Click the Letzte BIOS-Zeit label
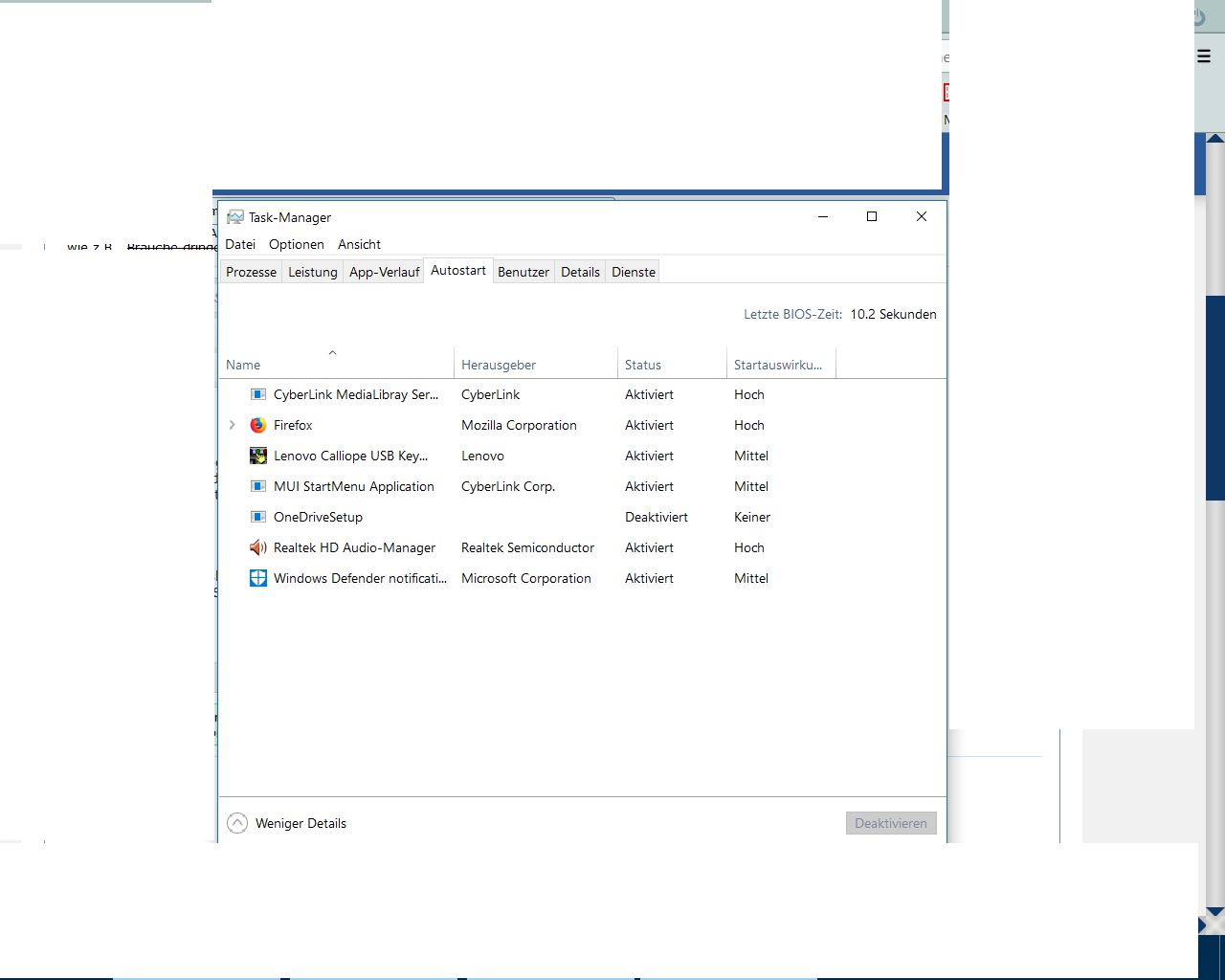The width and height of the screenshot is (1225, 980). [x=793, y=314]
